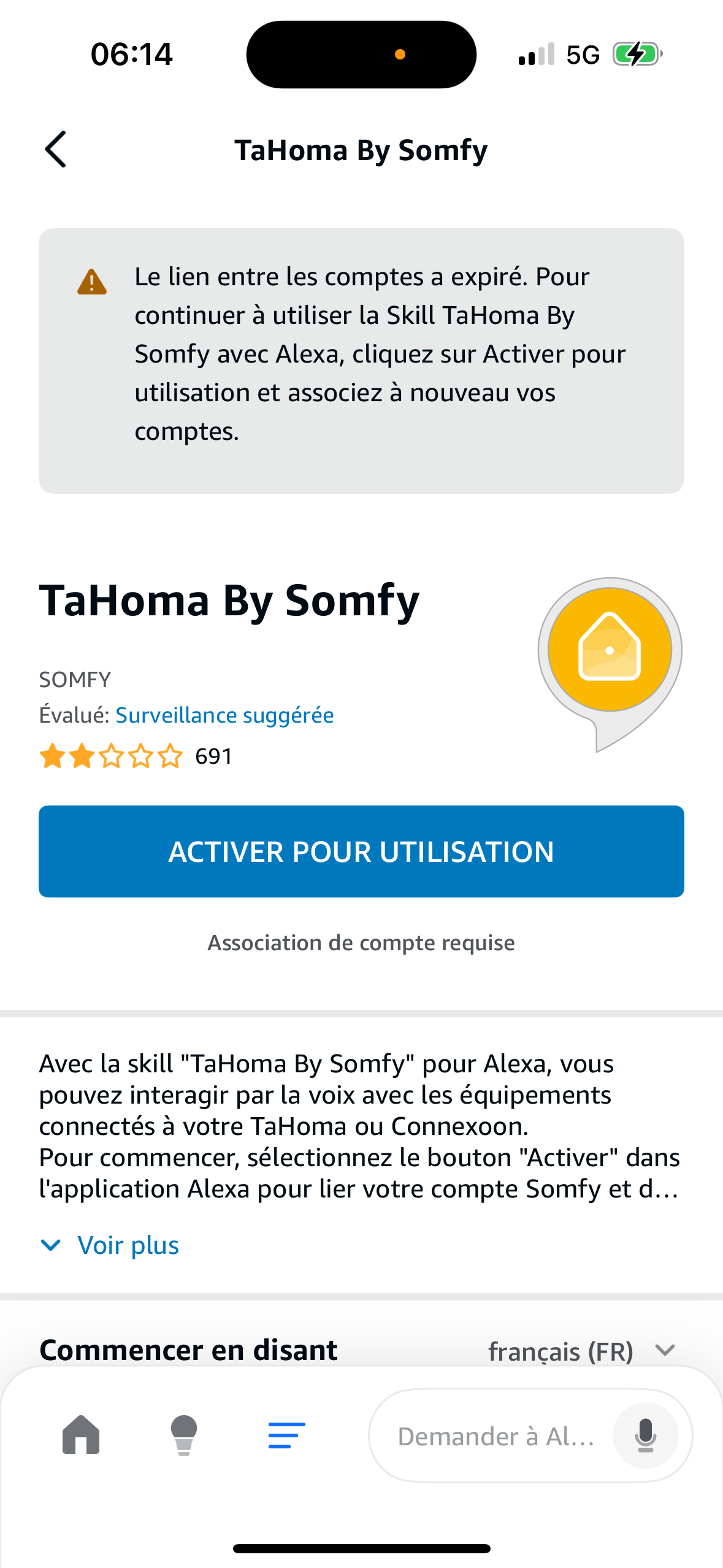
Task: Tap the skill description paragraph
Action: point(361,1126)
